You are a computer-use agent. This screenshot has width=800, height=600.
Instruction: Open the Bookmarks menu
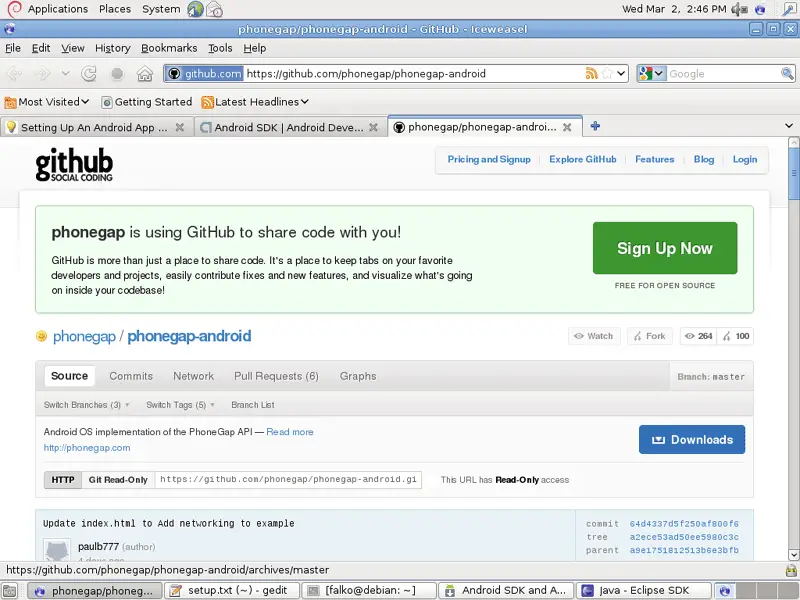[169, 48]
